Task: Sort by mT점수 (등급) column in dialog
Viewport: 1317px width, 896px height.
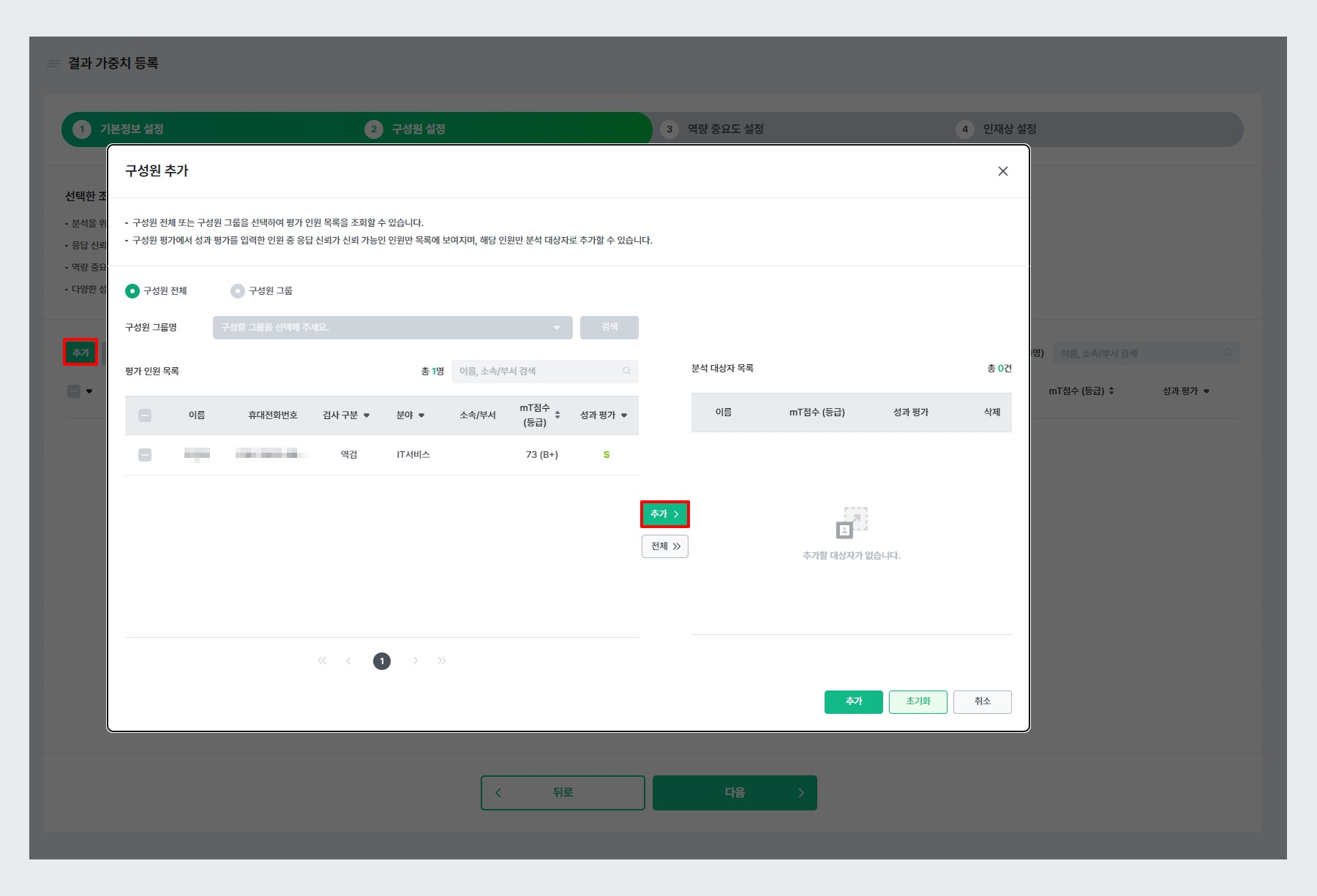Action: [x=558, y=415]
